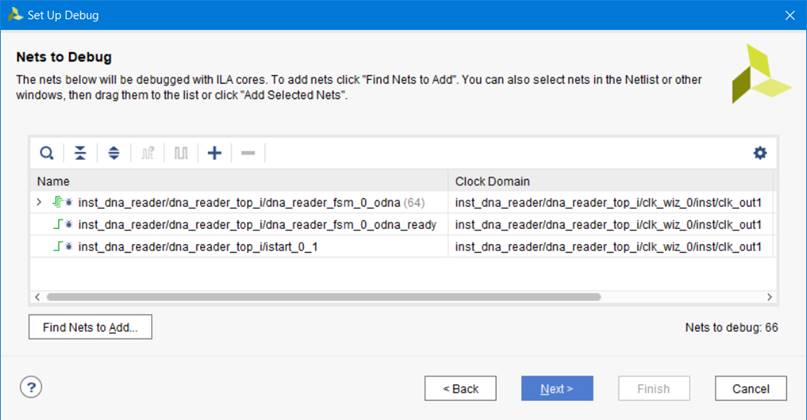Open the help question mark button

click(x=31, y=388)
